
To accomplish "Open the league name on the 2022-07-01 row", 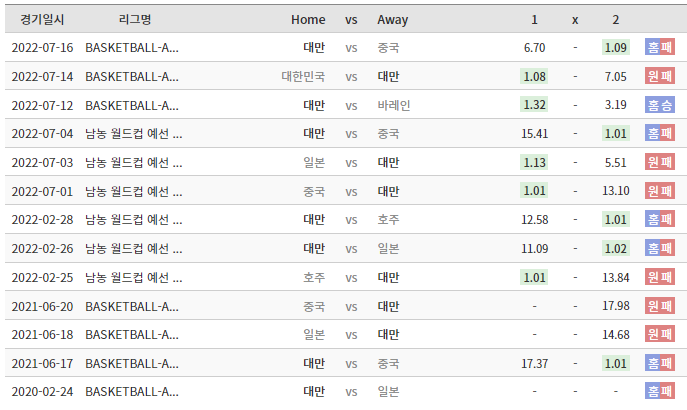I will point(133,191).
